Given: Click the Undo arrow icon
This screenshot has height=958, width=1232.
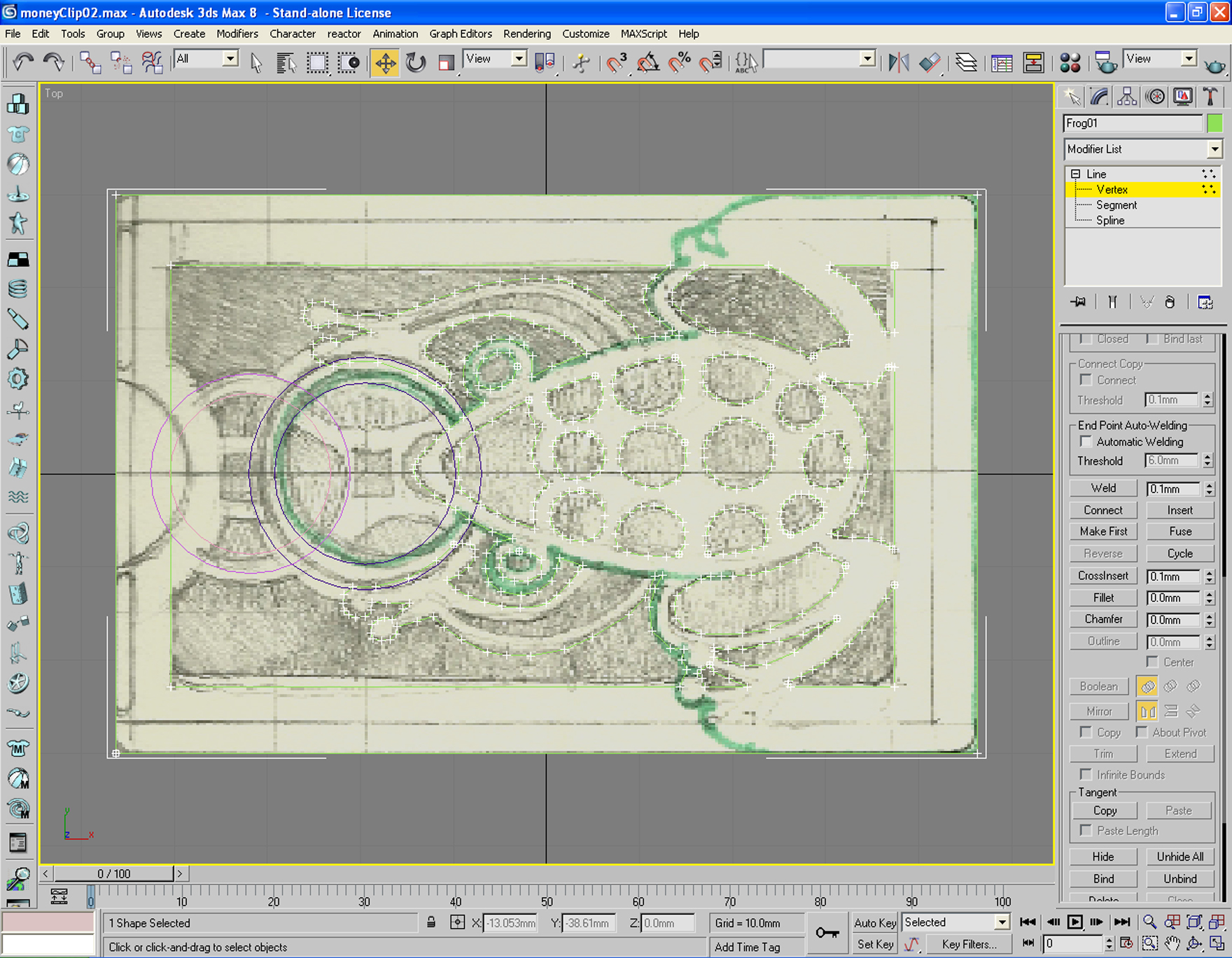Looking at the screenshot, I should tap(22, 63).
